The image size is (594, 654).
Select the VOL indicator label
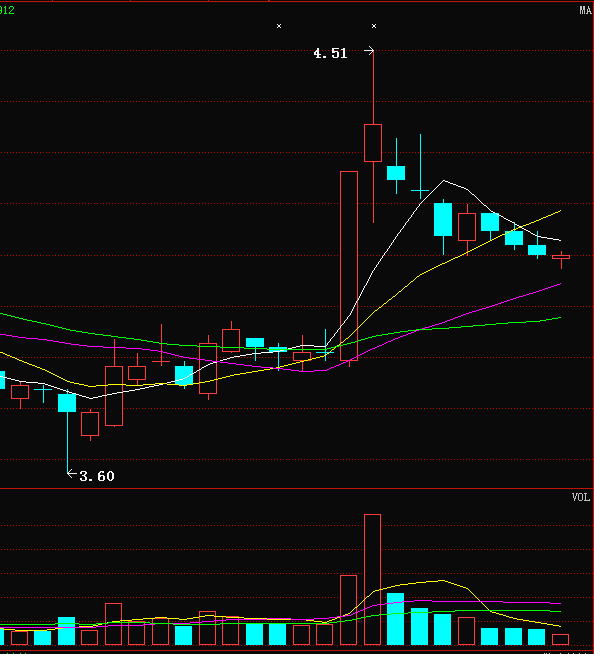coord(581,497)
